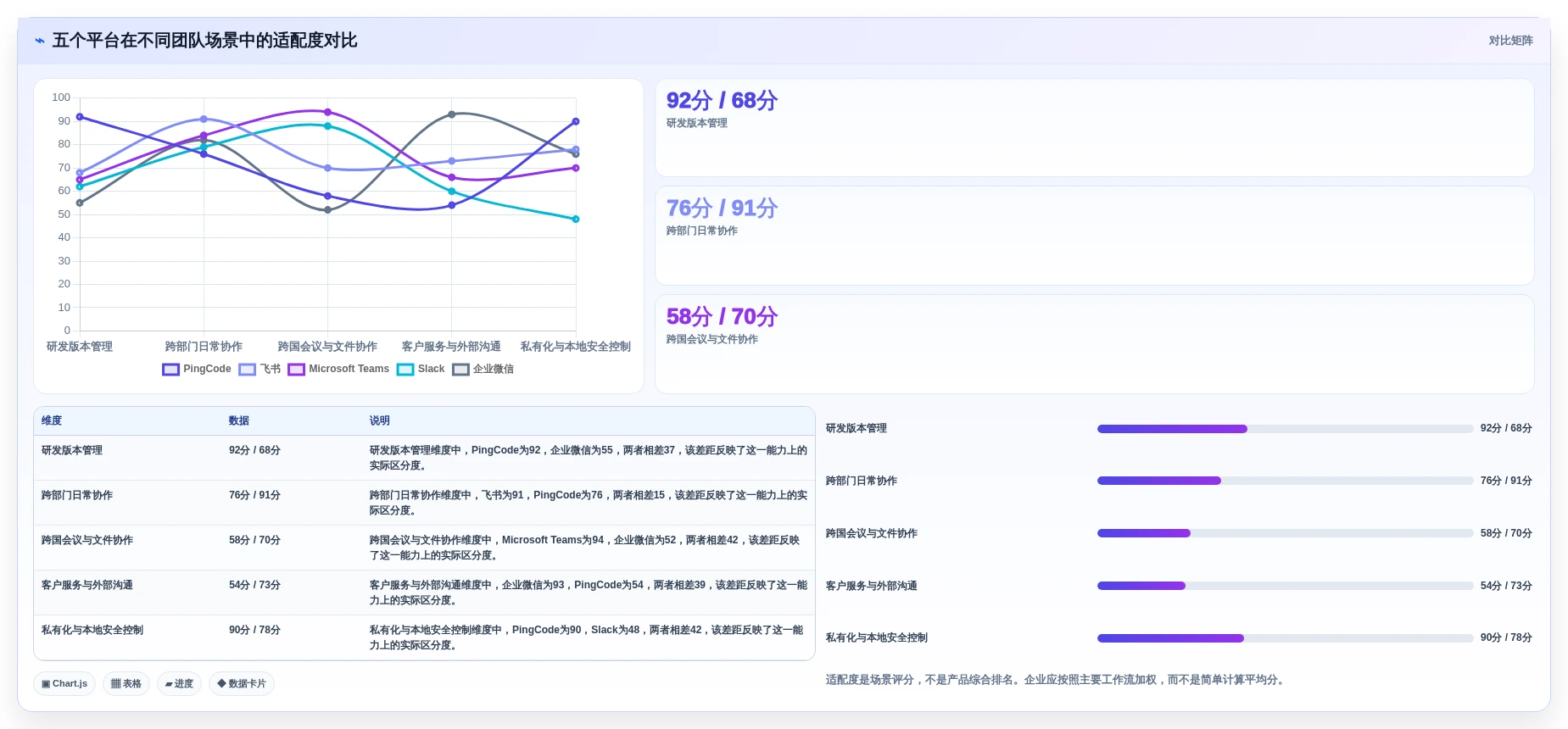Click the 对比矩阵 label in header

point(1510,41)
